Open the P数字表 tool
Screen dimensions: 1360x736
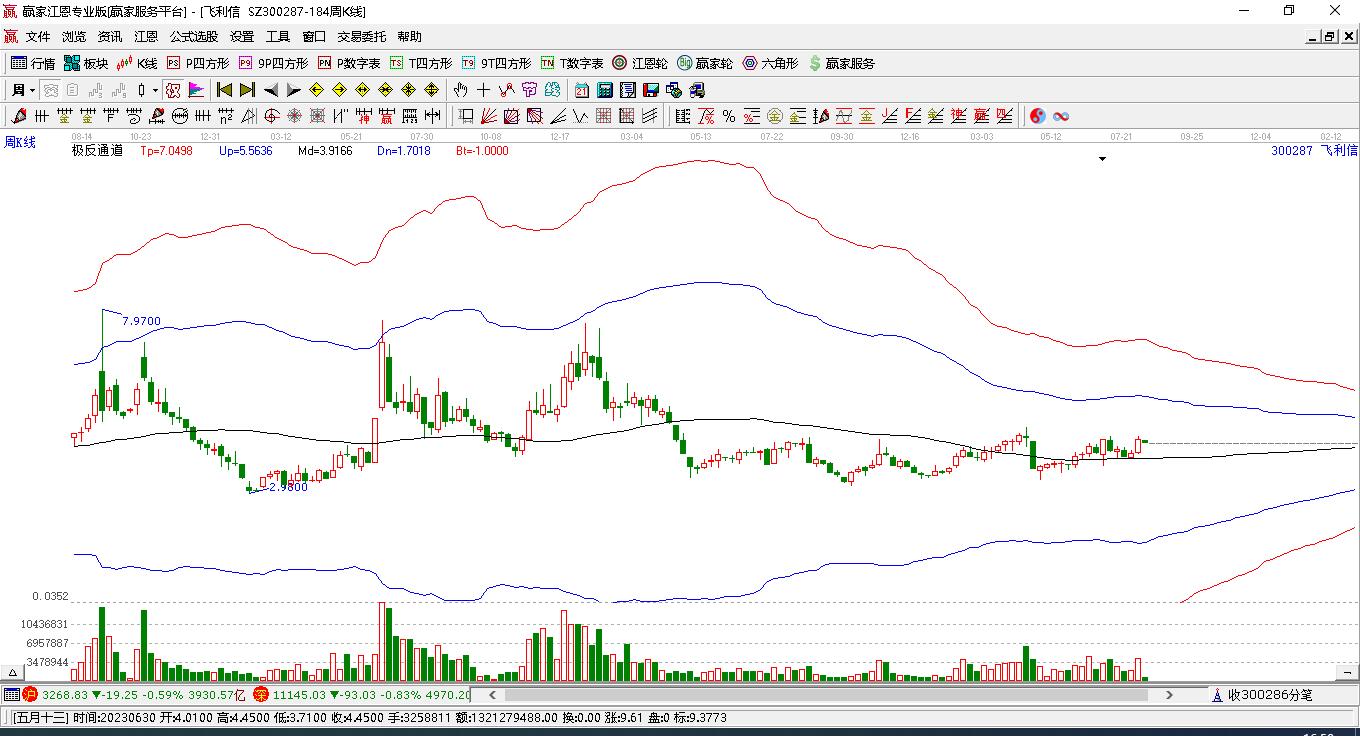(x=349, y=63)
